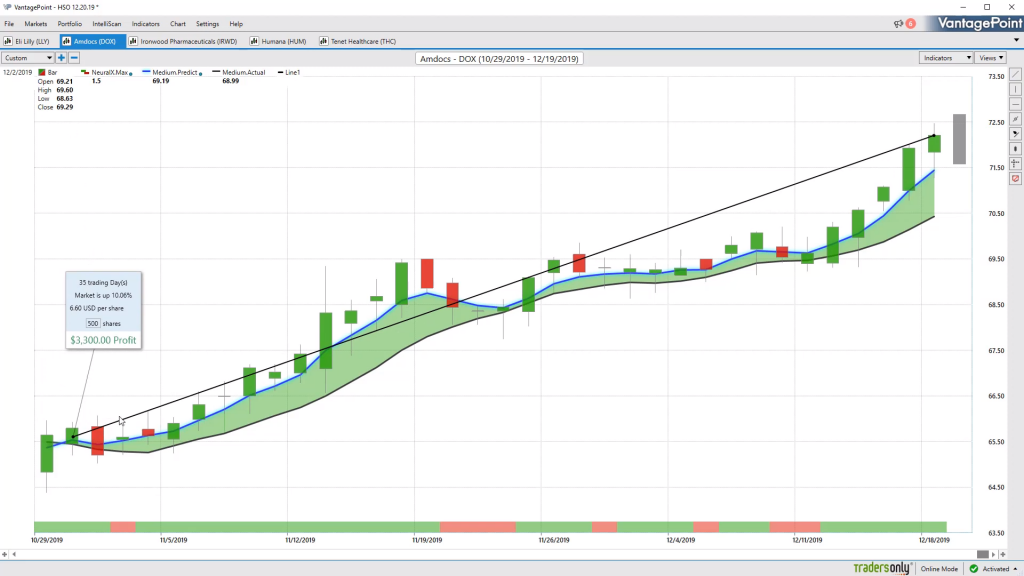Switch to the Eli Lilly (LLY) tab
1024x576 pixels.
tap(27, 41)
